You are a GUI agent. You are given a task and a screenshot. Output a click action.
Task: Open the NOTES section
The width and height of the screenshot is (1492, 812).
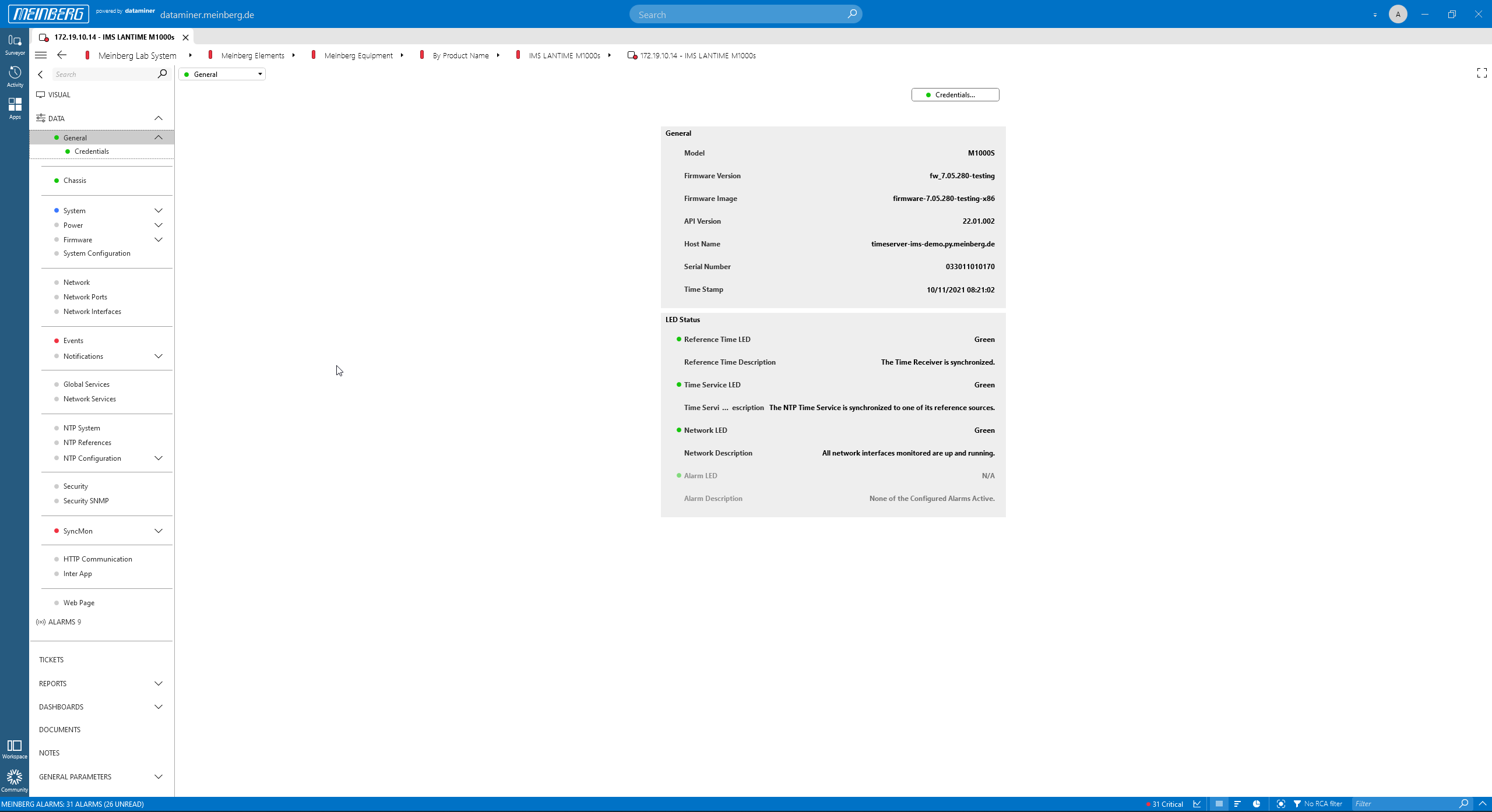point(49,753)
